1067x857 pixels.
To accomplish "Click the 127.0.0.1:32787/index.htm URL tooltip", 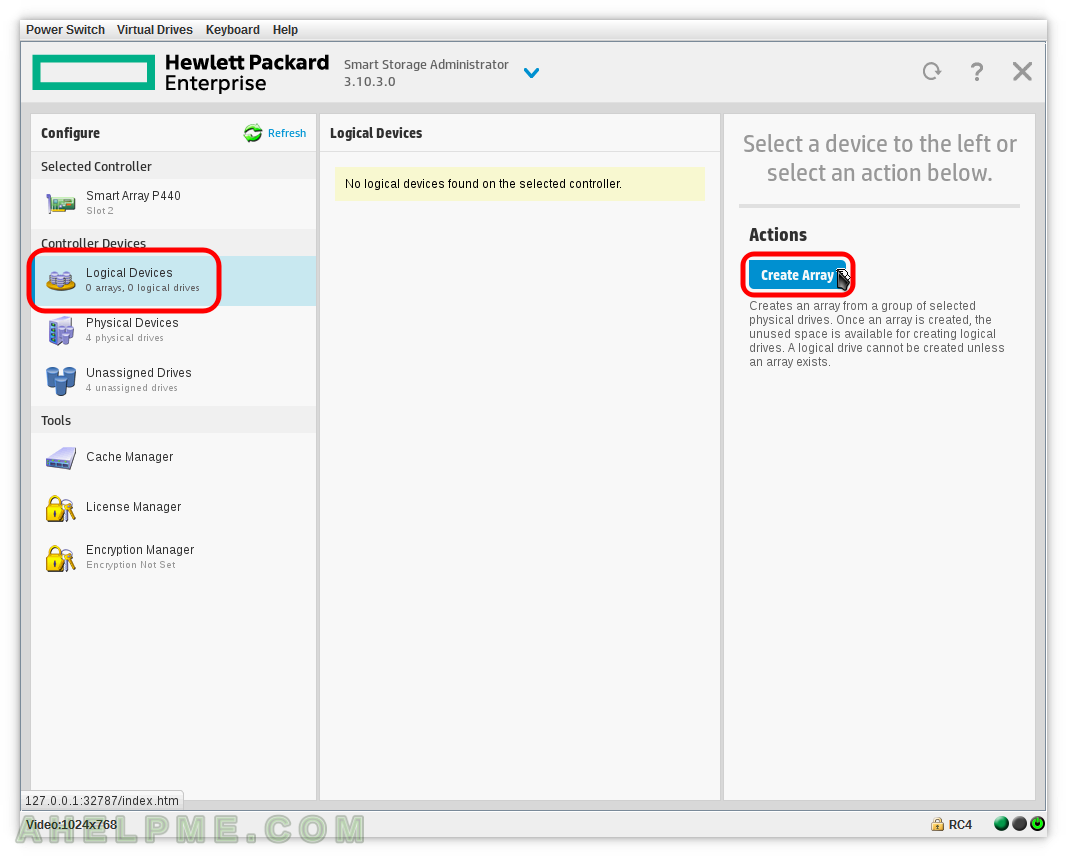I will click(x=102, y=801).
